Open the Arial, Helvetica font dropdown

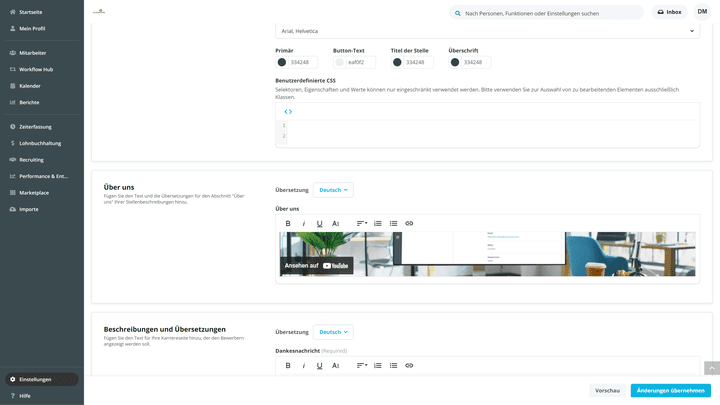[487, 31]
